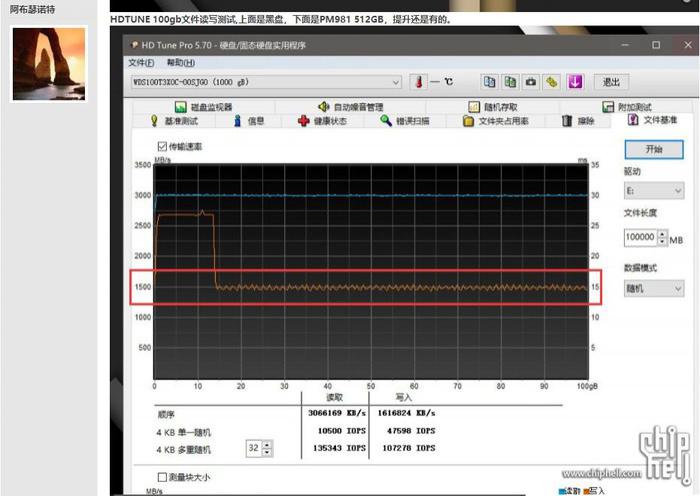Switch to the 附加测试 tab
This screenshot has height=496, width=700.
coord(627,107)
